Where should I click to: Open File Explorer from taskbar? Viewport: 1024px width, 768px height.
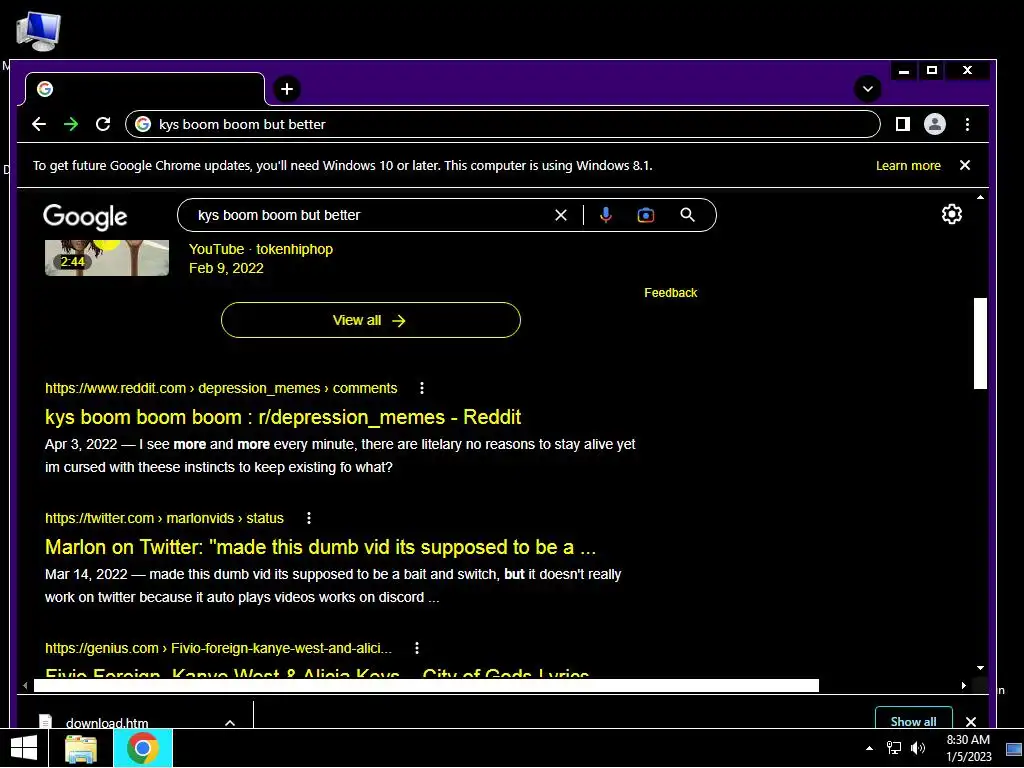click(81, 748)
